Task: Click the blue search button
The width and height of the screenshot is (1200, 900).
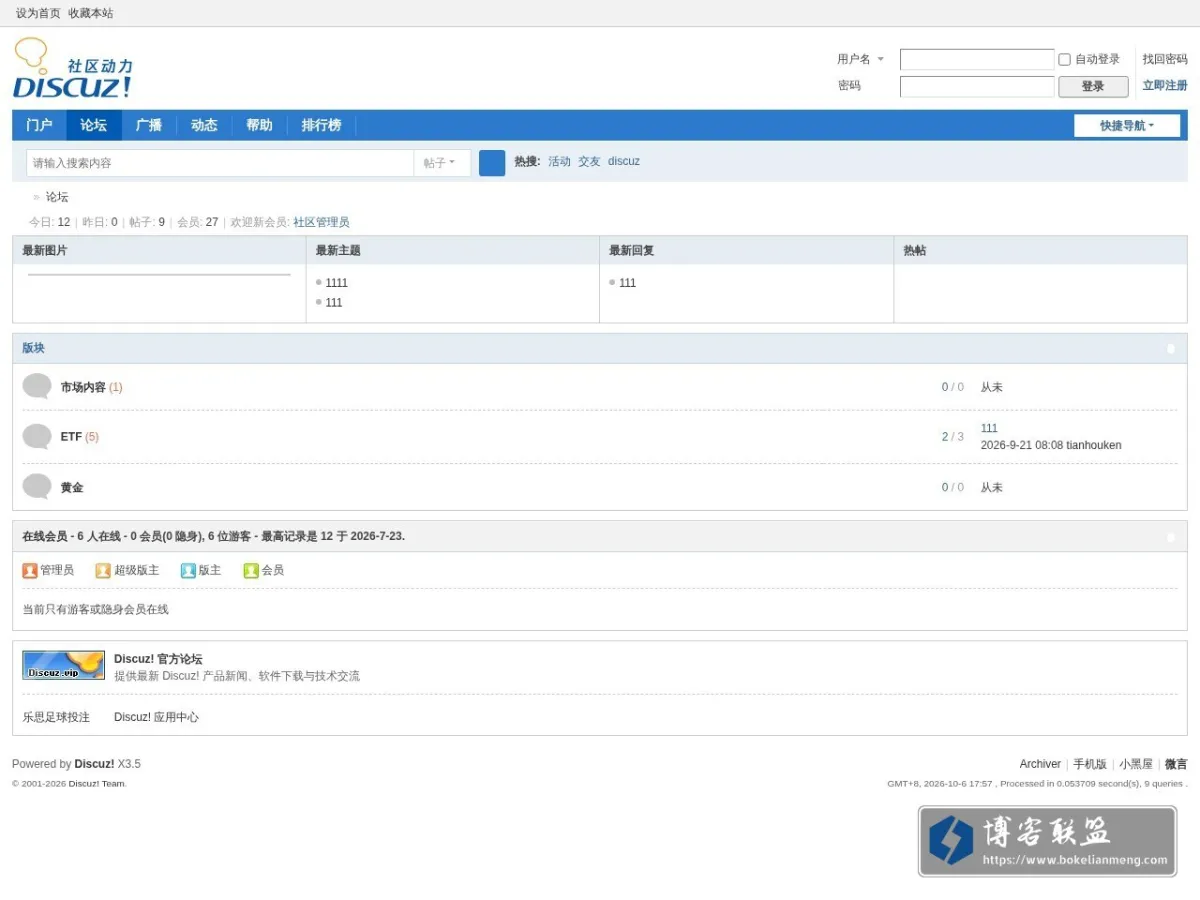Action: pos(492,163)
